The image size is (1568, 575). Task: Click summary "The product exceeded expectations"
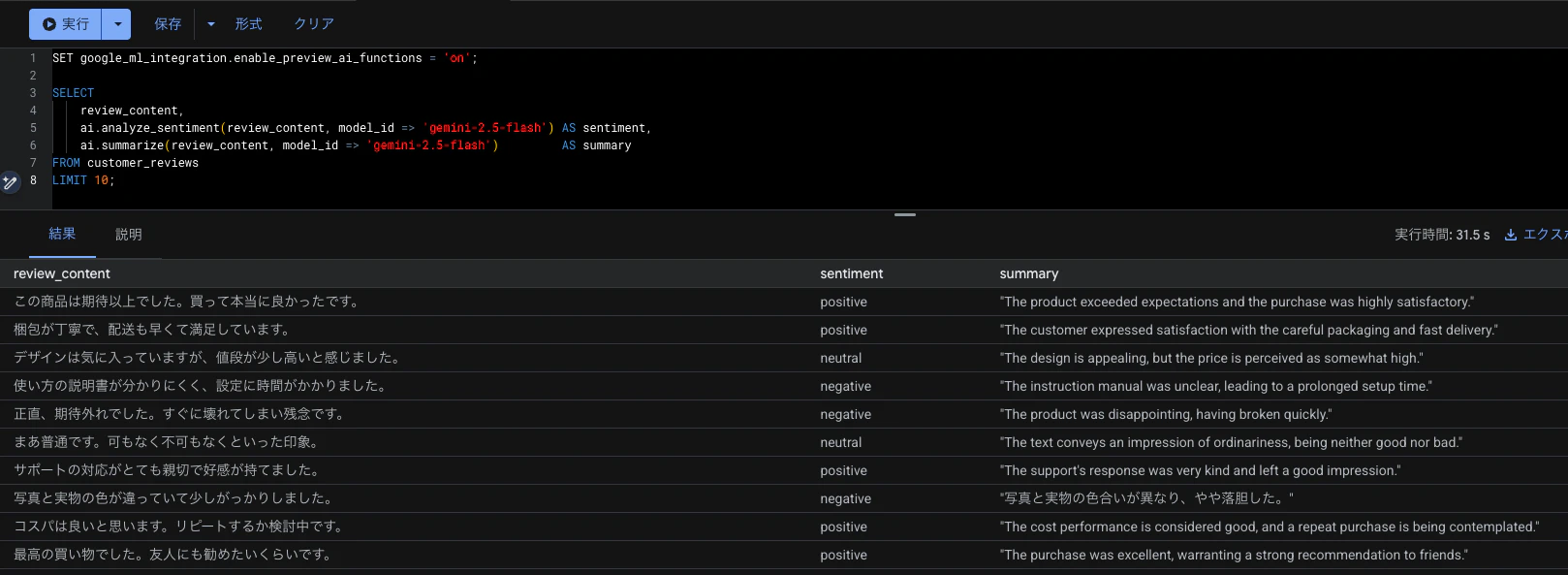point(1237,302)
